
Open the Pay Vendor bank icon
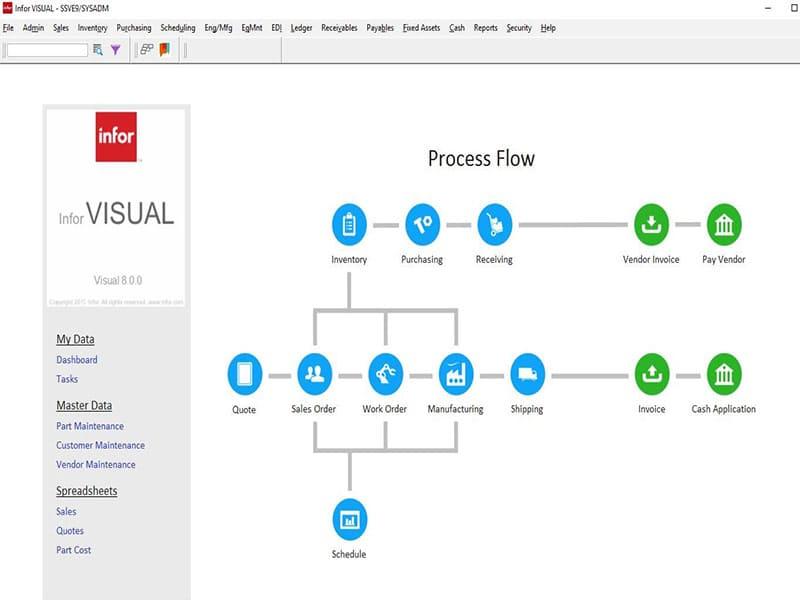coord(724,224)
